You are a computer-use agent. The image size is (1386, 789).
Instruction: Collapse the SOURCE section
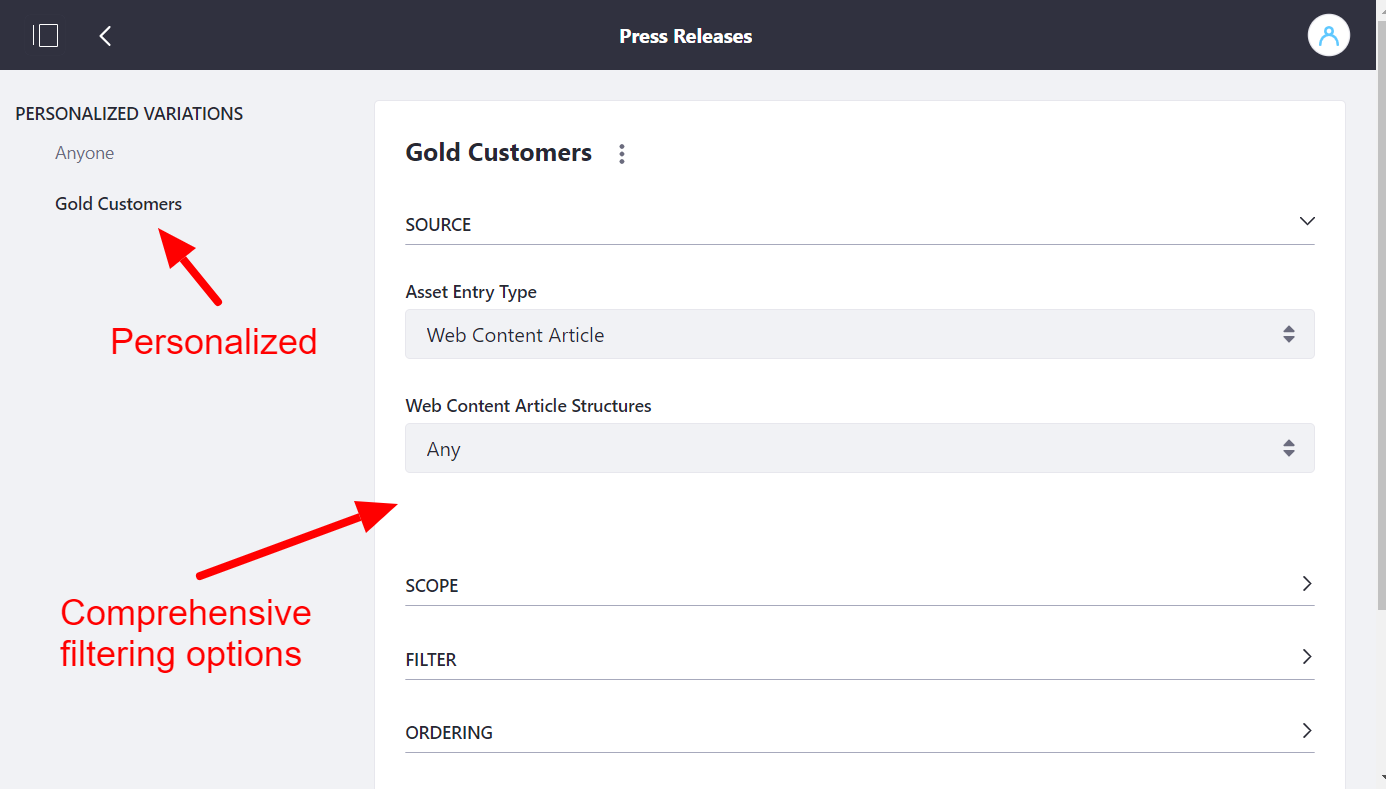pyautogui.click(x=1306, y=221)
